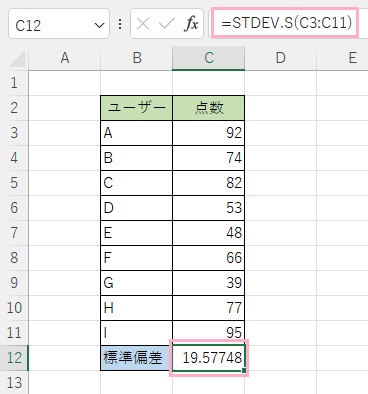Image resolution: width=368 pixels, height=394 pixels.
Task: Select row 4 header
Action: click(x=14, y=158)
